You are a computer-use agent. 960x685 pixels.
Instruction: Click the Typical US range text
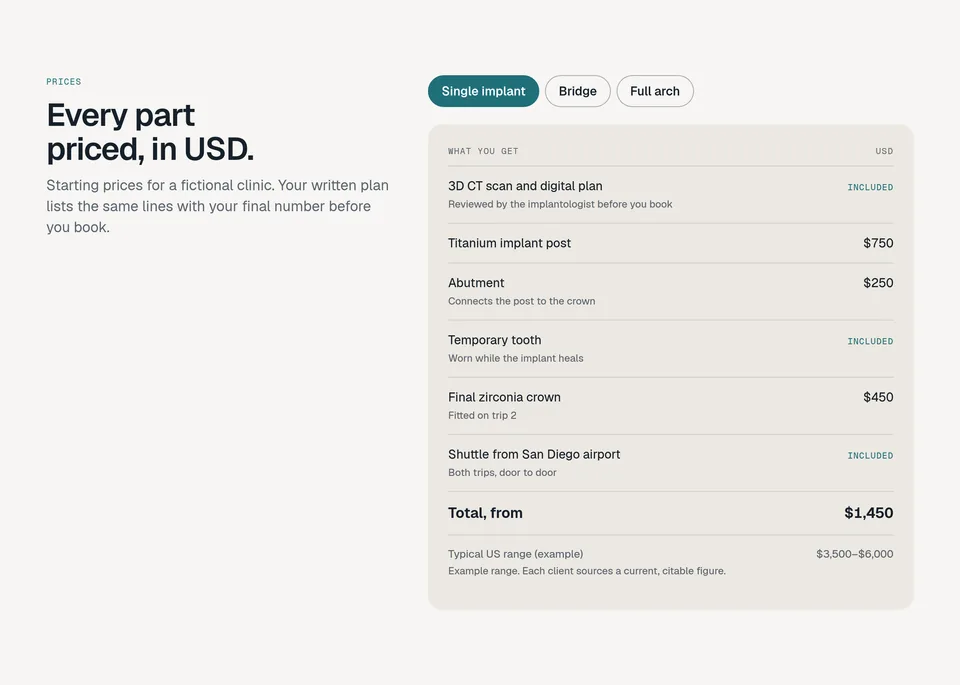tap(516, 554)
